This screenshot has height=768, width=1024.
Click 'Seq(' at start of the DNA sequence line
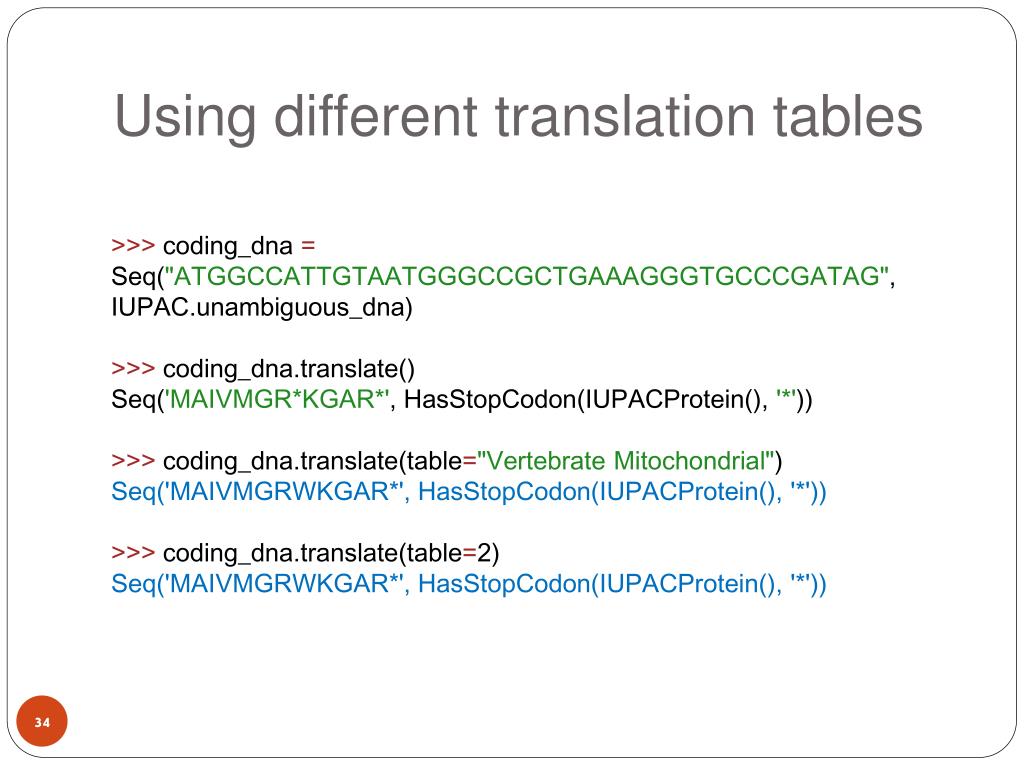coord(137,277)
